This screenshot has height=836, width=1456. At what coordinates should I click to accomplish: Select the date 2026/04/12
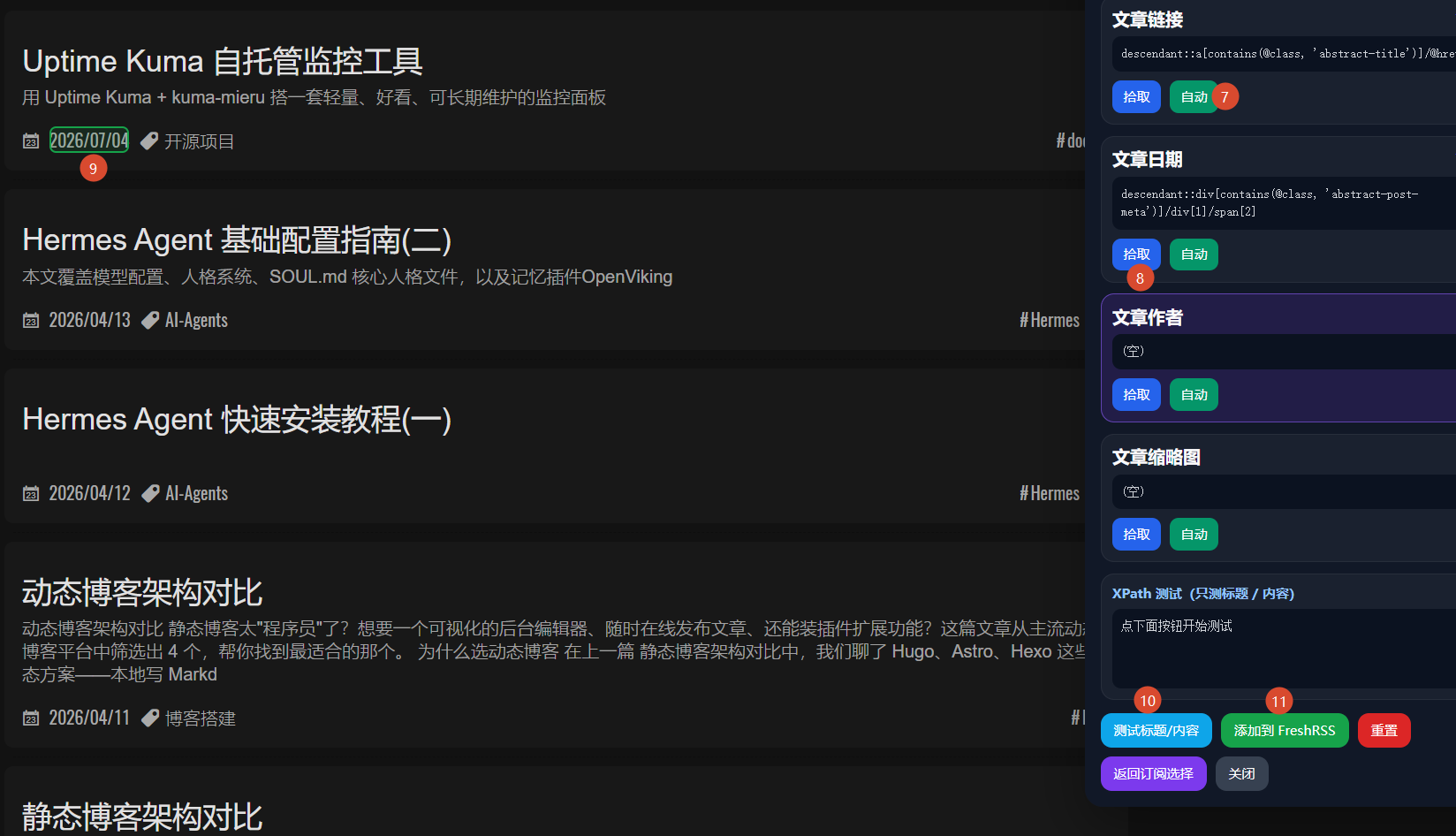point(89,493)
